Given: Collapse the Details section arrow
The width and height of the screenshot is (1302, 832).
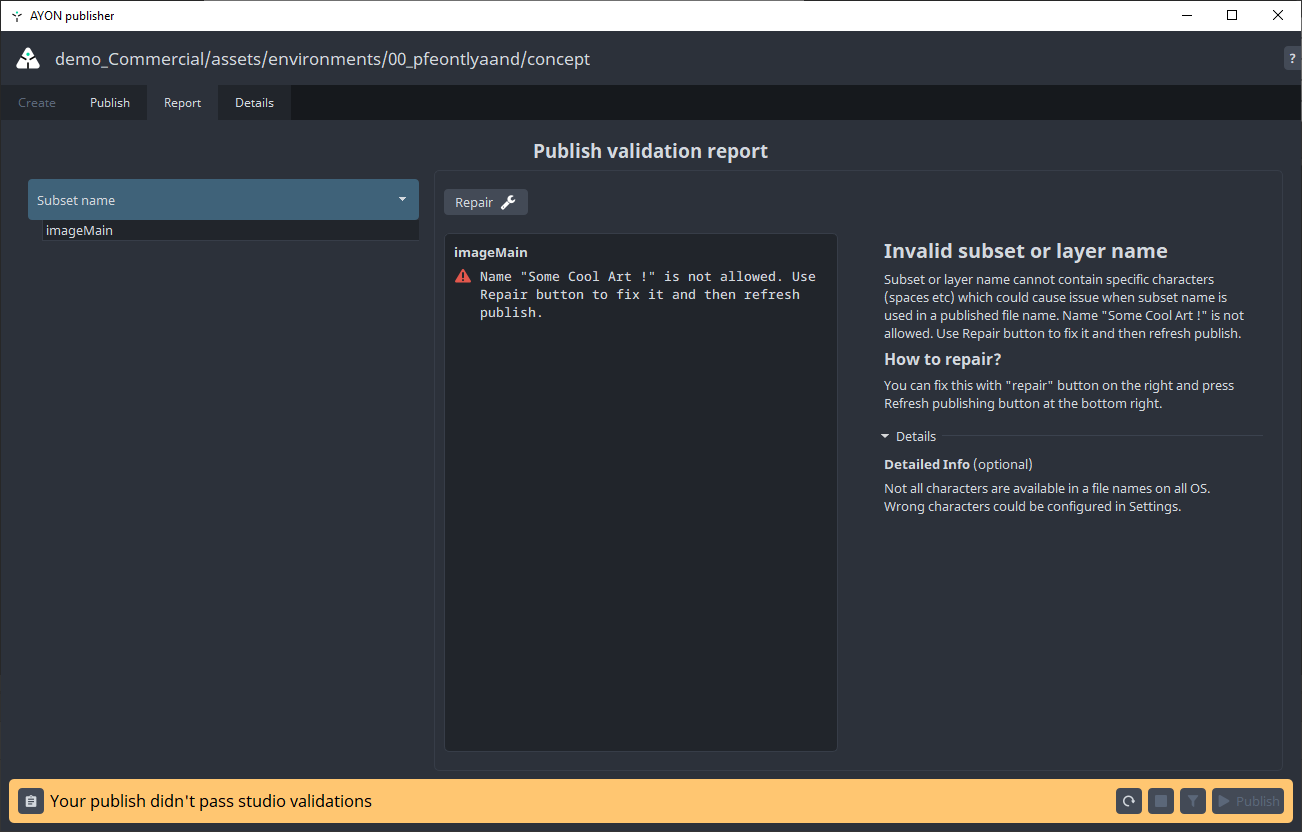Looking at the screenshot, I should (885, 436).
